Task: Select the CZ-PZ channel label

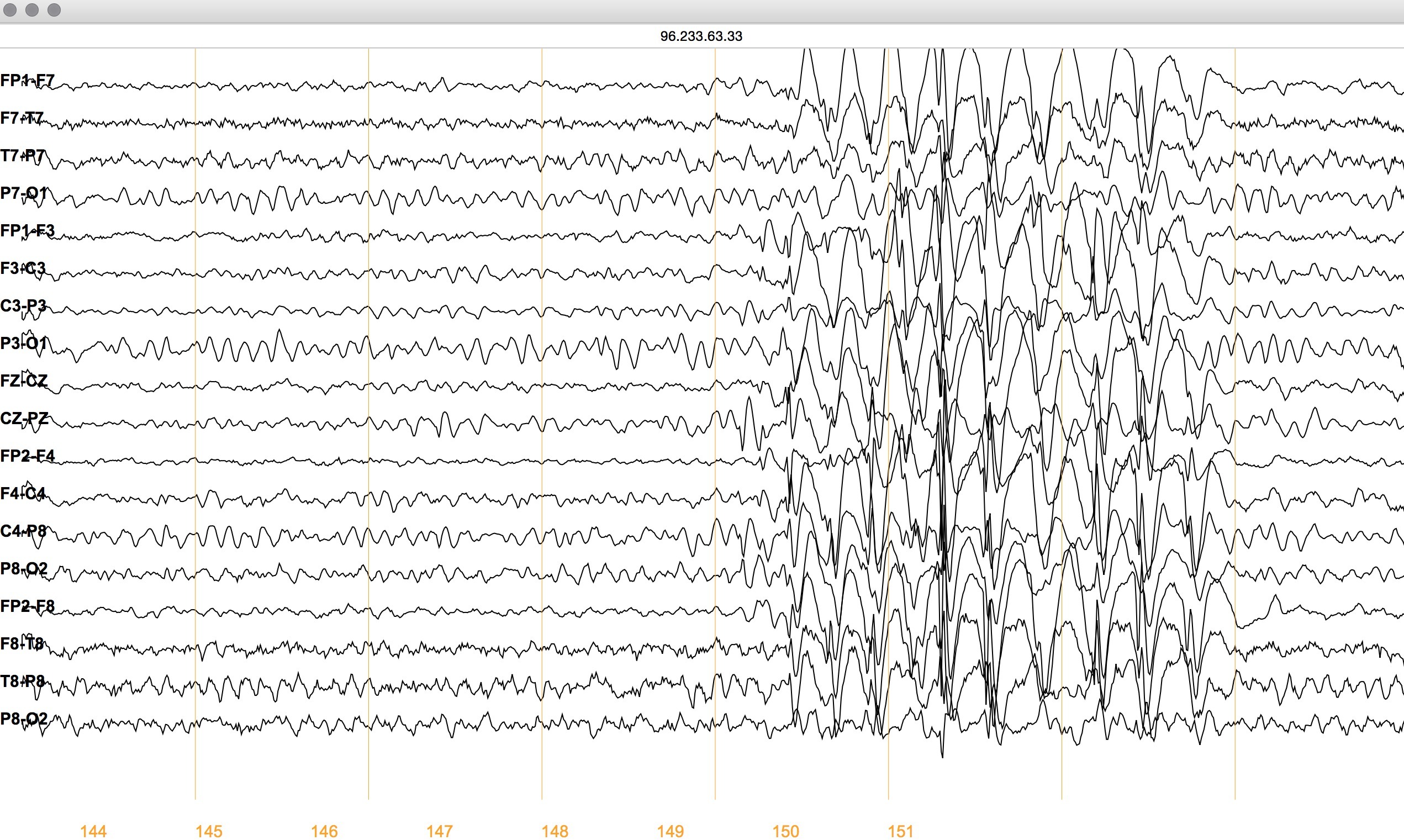Action: (24, 418)
